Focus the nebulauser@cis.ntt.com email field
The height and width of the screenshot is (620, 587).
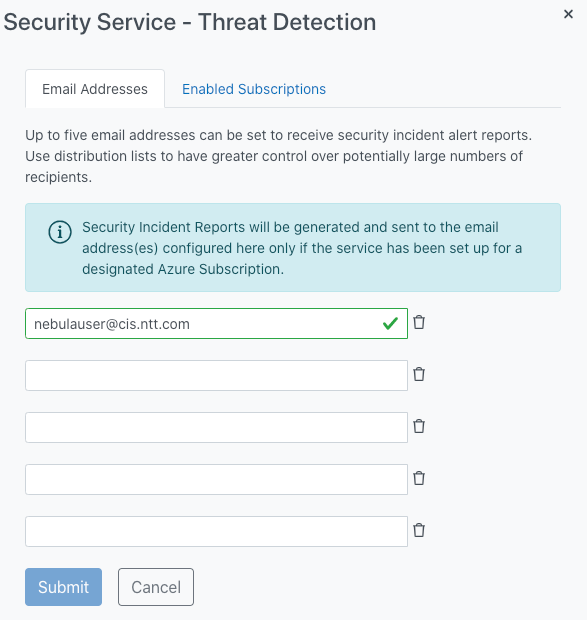coord(216,323)
